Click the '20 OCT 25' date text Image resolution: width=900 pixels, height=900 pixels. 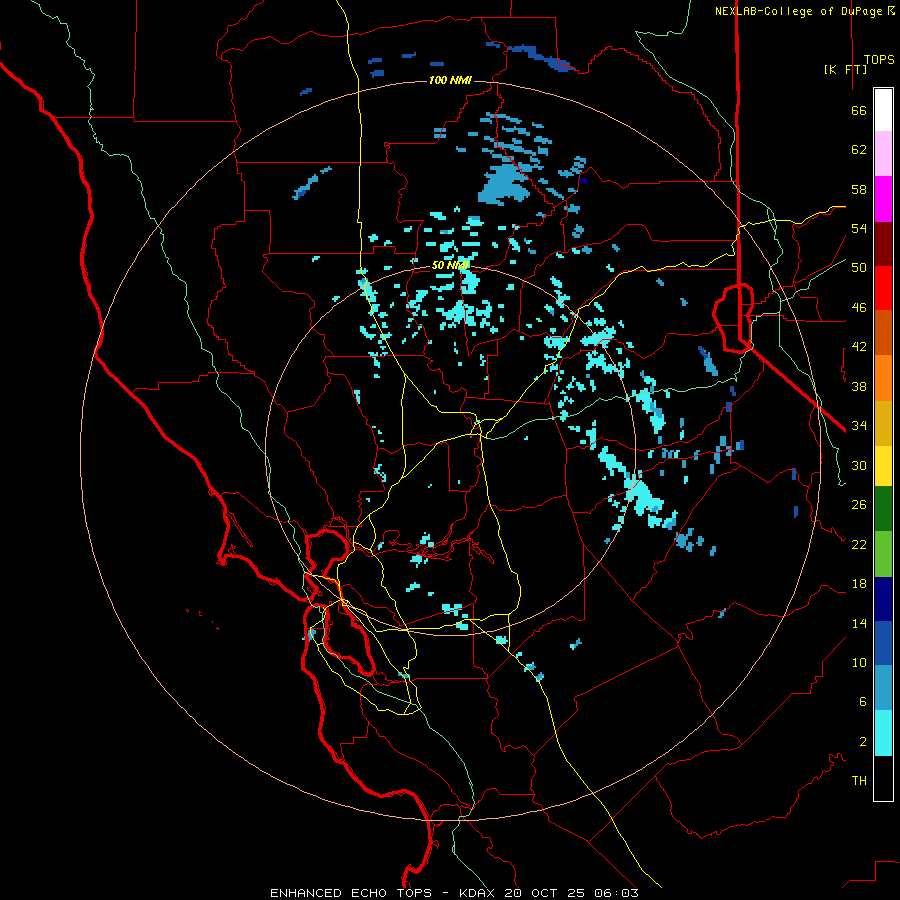tap(546, 893)
